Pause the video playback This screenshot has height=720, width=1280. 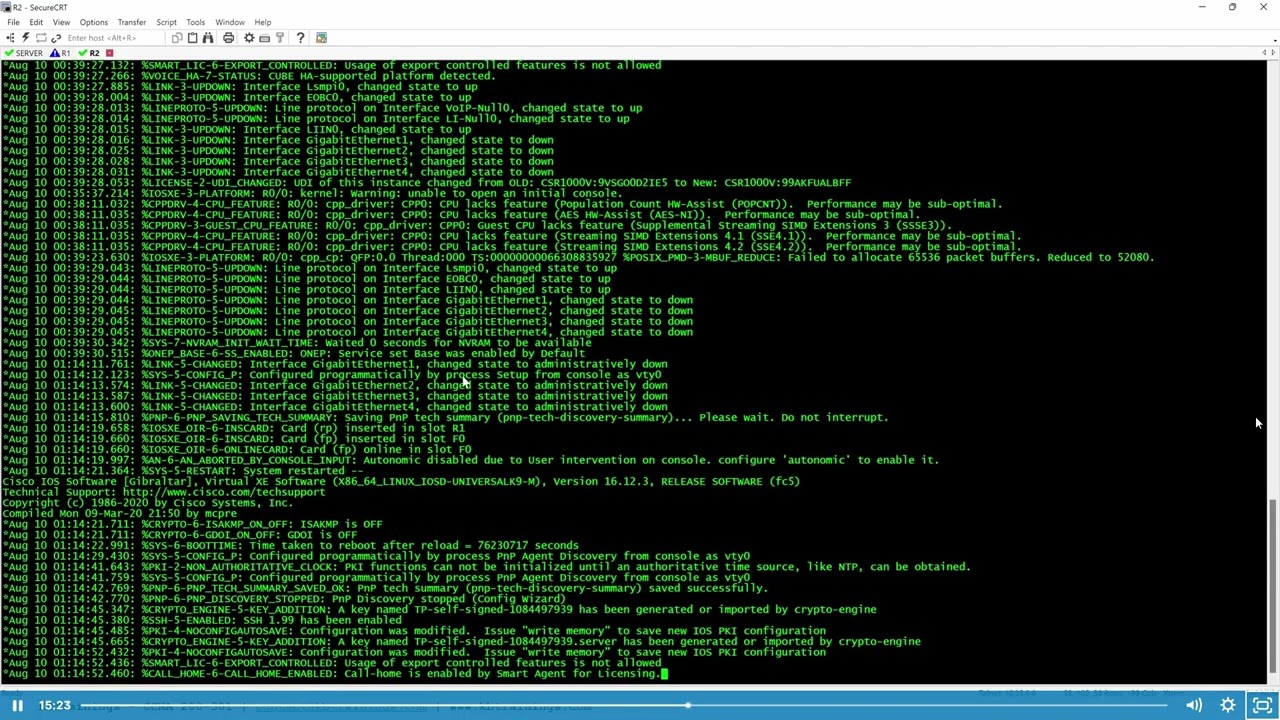pyautogui.click(x=17, y=706)
